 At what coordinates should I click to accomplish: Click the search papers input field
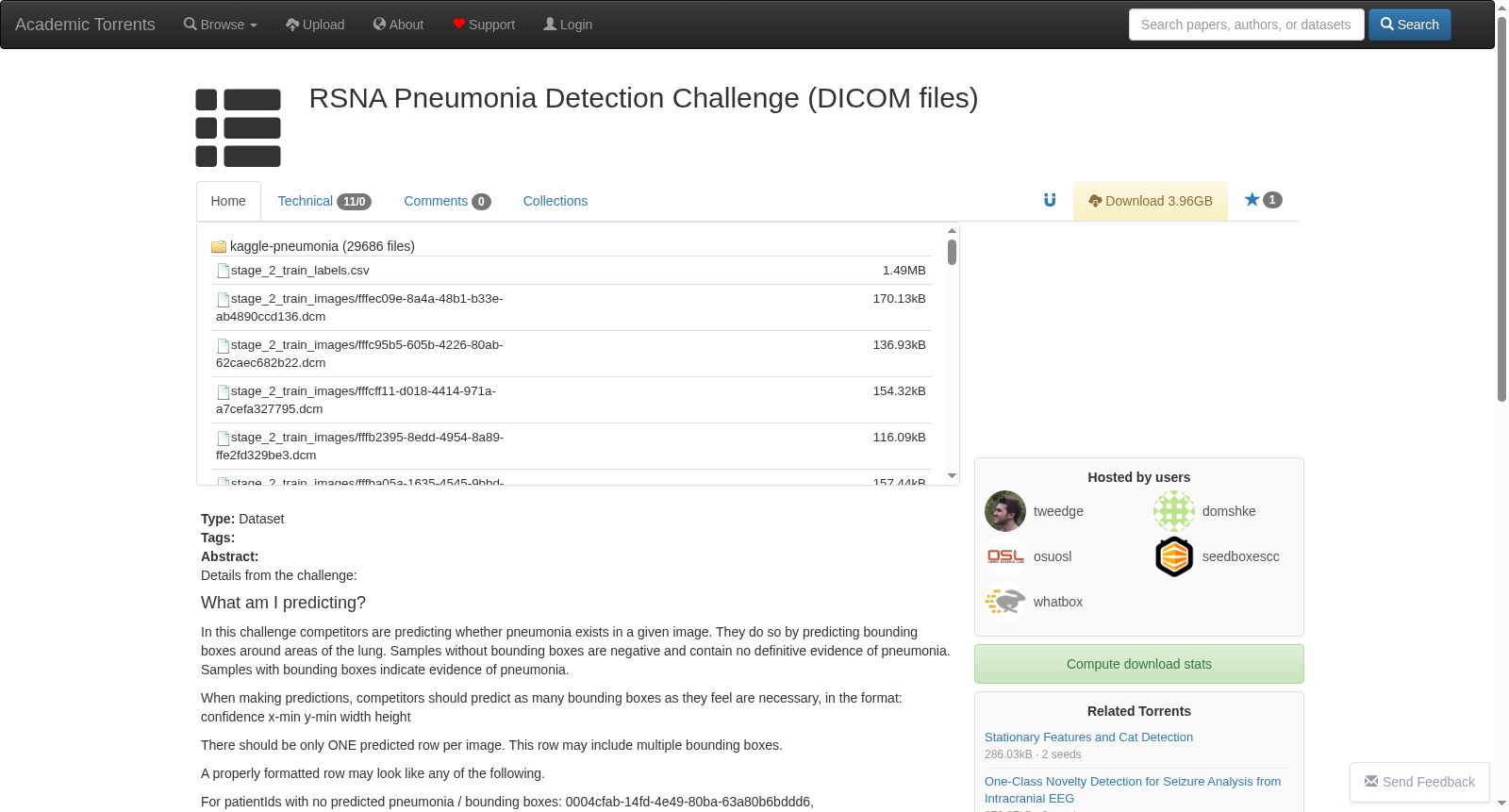point(1246,25)
